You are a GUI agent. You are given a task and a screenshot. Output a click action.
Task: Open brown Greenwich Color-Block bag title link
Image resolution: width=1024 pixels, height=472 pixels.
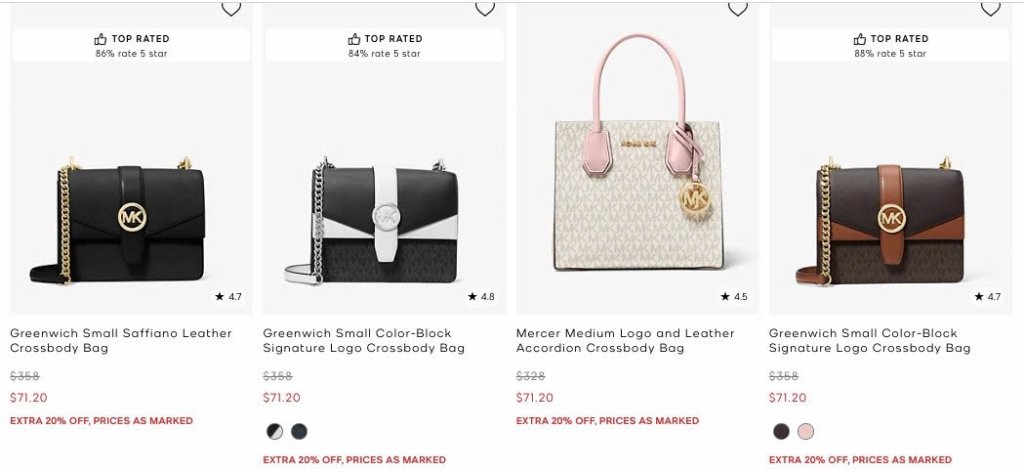(x=869, y=341)
